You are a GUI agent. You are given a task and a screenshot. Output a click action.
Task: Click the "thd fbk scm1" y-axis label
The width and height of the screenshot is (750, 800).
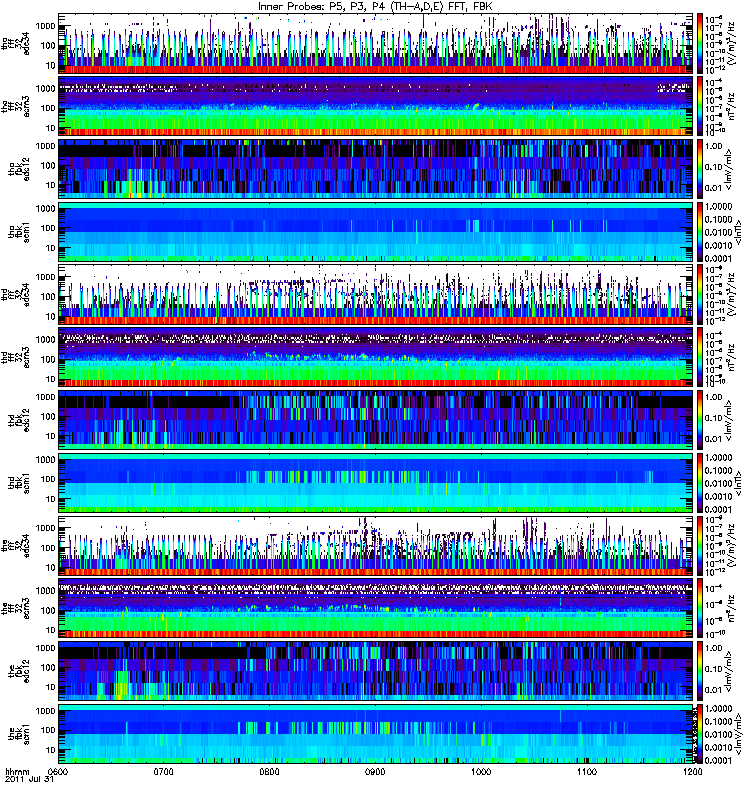pos(19,483)
